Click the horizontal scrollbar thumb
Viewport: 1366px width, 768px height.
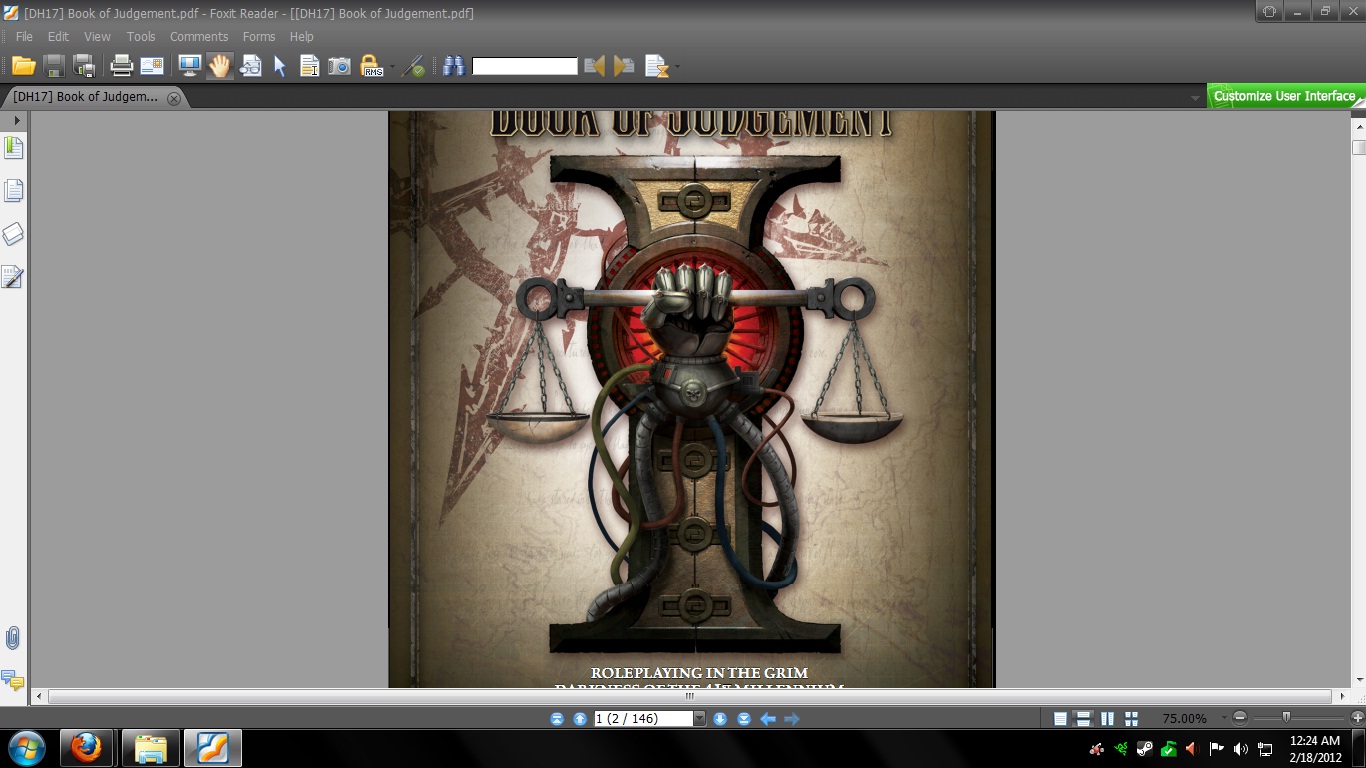pyautogui.click(x=690, y=696)
